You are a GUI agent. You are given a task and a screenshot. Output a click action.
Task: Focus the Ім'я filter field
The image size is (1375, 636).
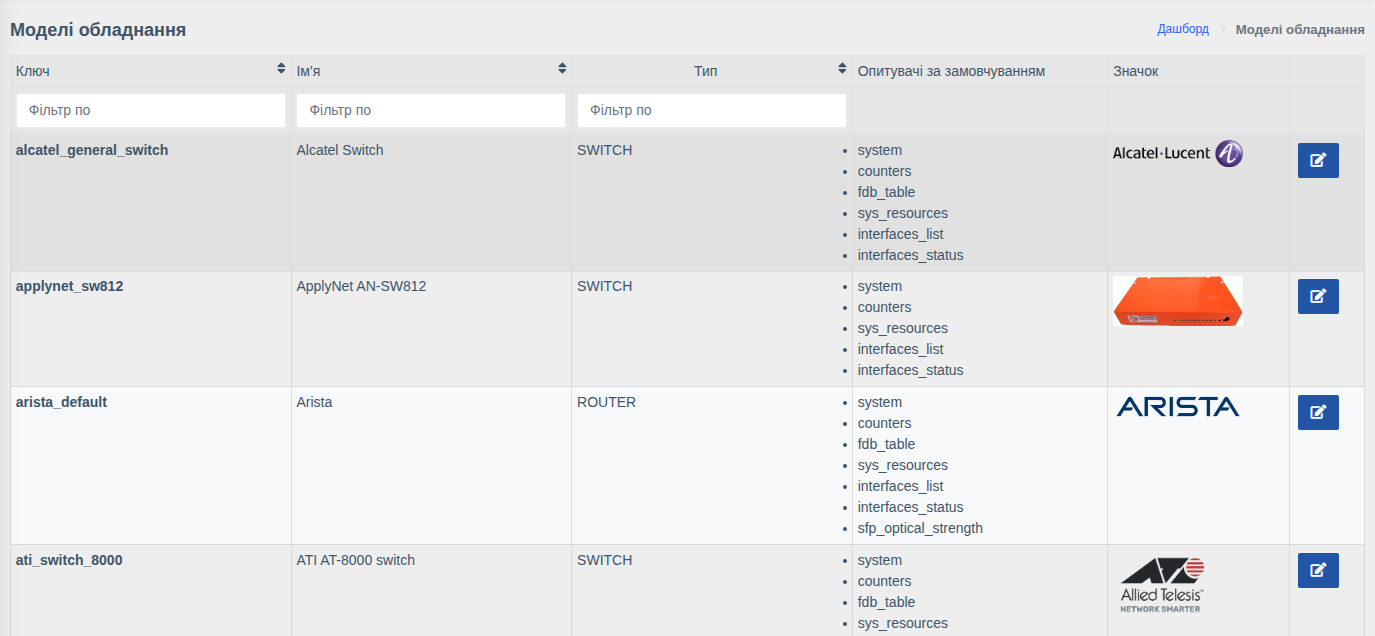tap(431, 110)
